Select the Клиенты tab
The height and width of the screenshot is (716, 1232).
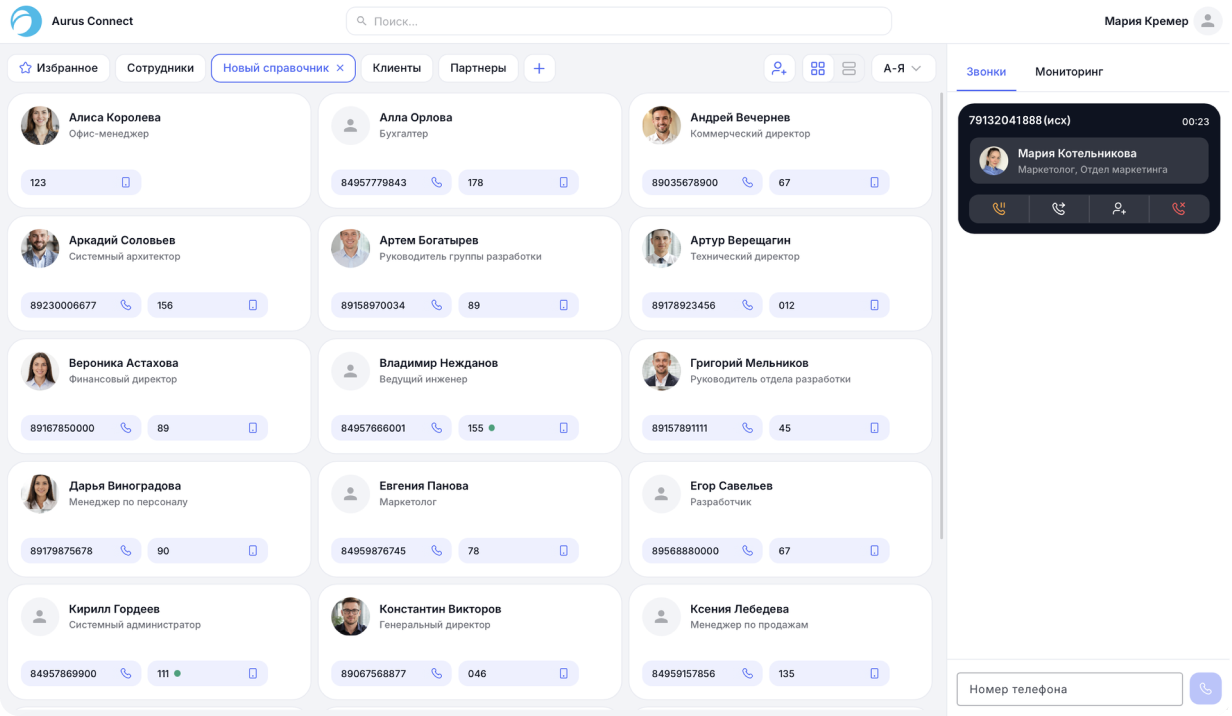396,68
